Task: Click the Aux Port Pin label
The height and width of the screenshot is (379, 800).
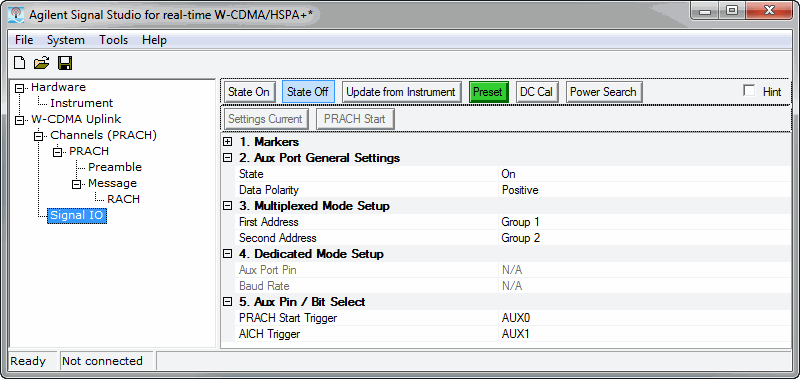Action: click(x=267, y=270)
